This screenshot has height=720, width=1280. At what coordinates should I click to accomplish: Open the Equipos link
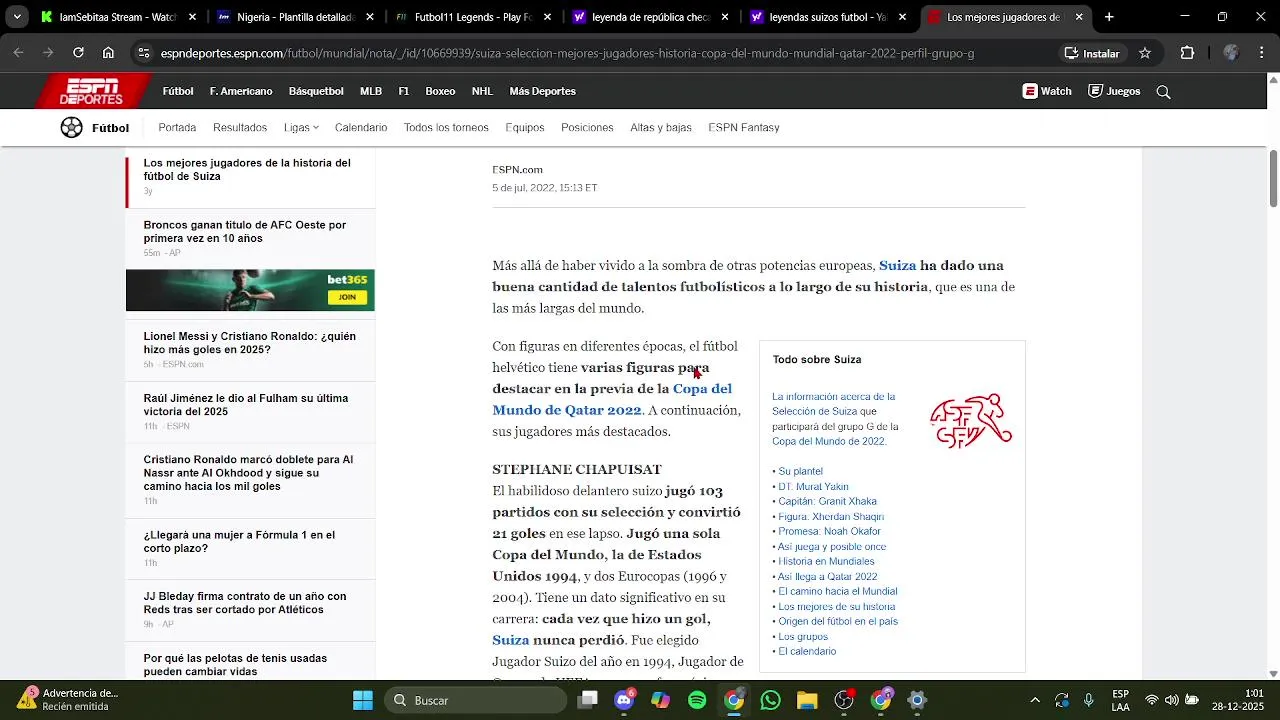(525, 127)
